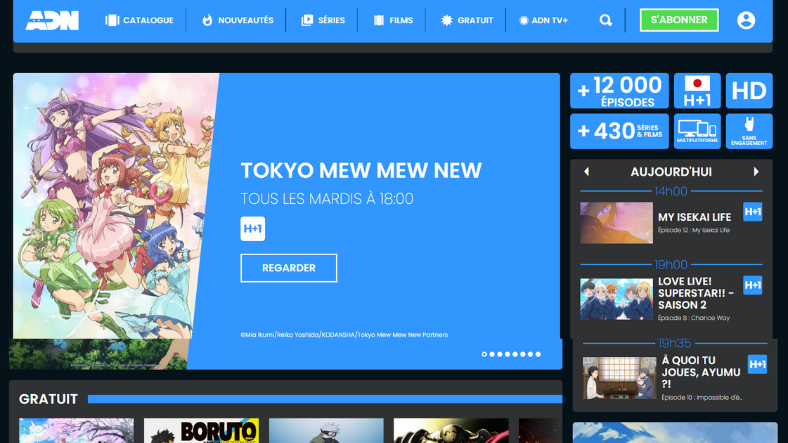Open ADN TV+ live channel
The image size is (788, 443).
[543, 20]
